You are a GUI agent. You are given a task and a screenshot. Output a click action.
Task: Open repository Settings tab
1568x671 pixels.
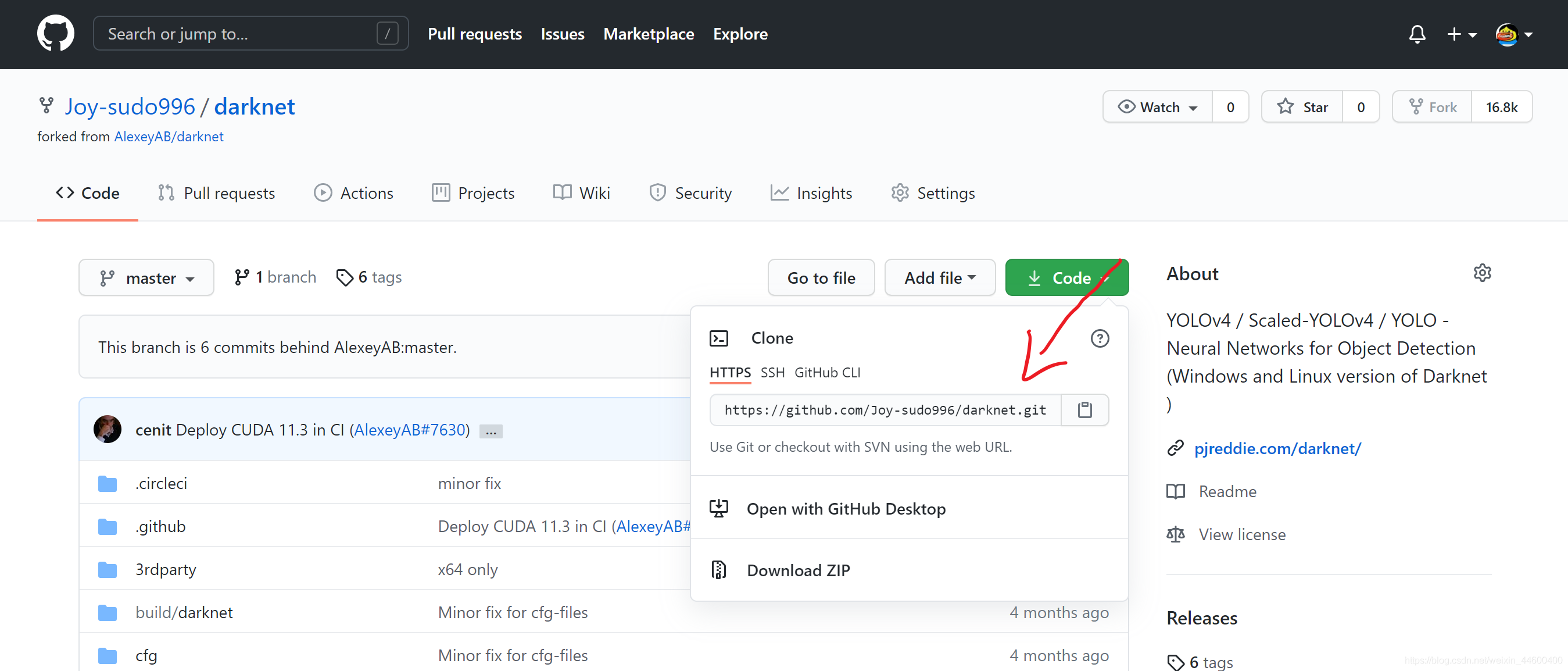[x=933, y=194]
